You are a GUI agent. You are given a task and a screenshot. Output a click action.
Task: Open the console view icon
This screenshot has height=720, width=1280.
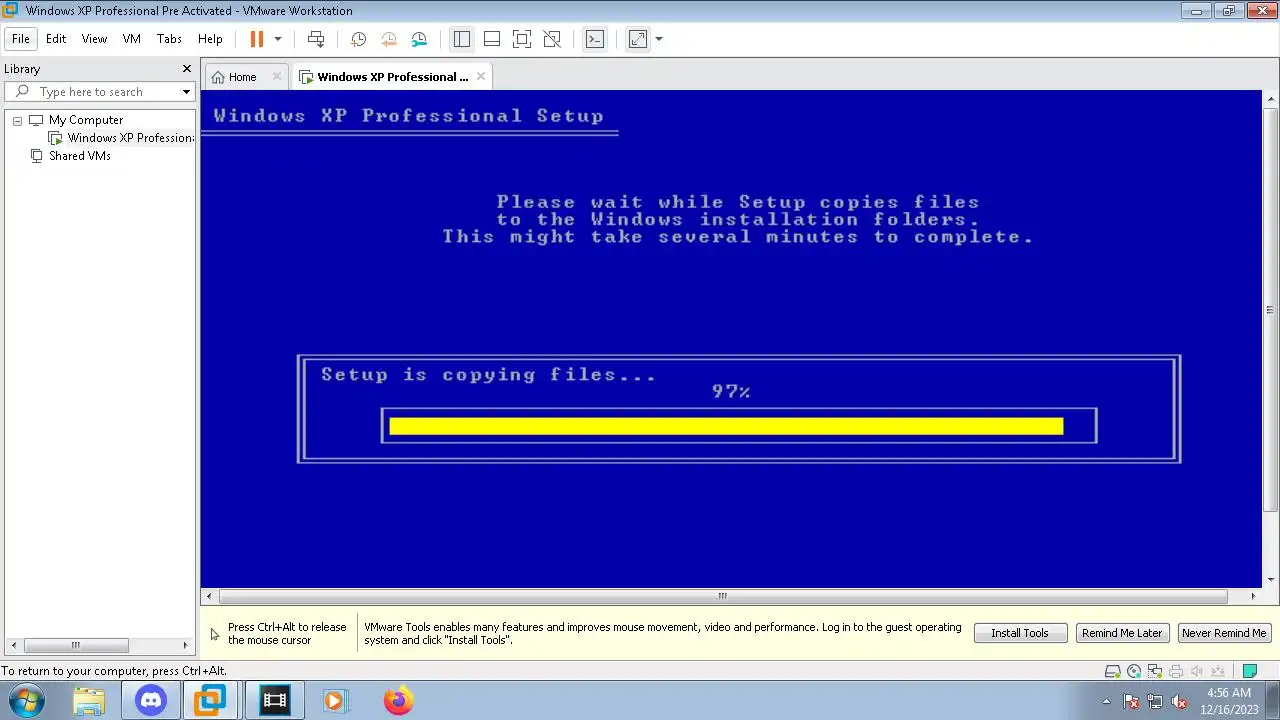click(595, 39)
